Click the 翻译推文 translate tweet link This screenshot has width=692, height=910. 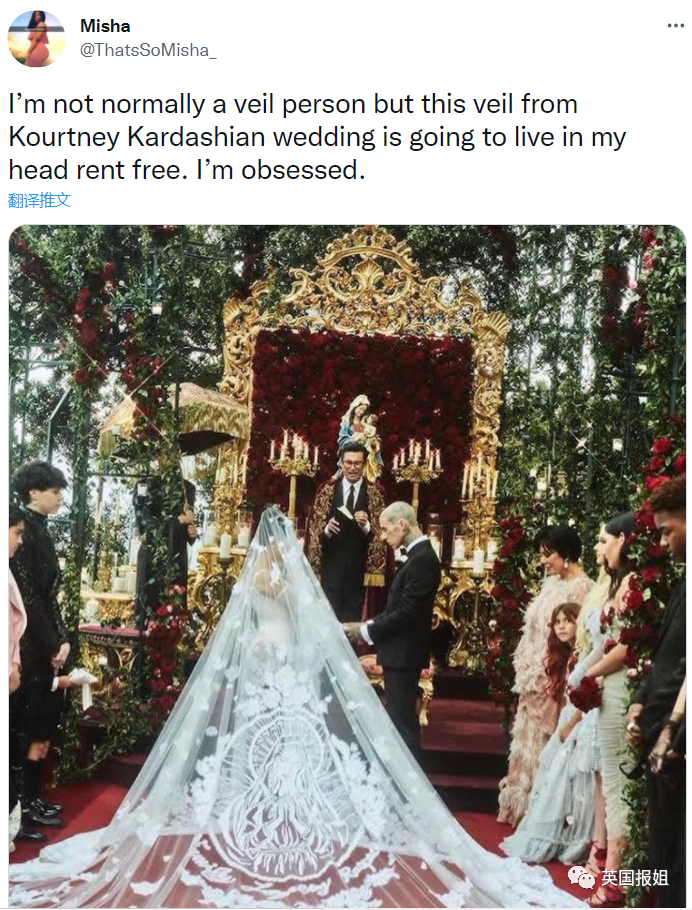point(39,201)
